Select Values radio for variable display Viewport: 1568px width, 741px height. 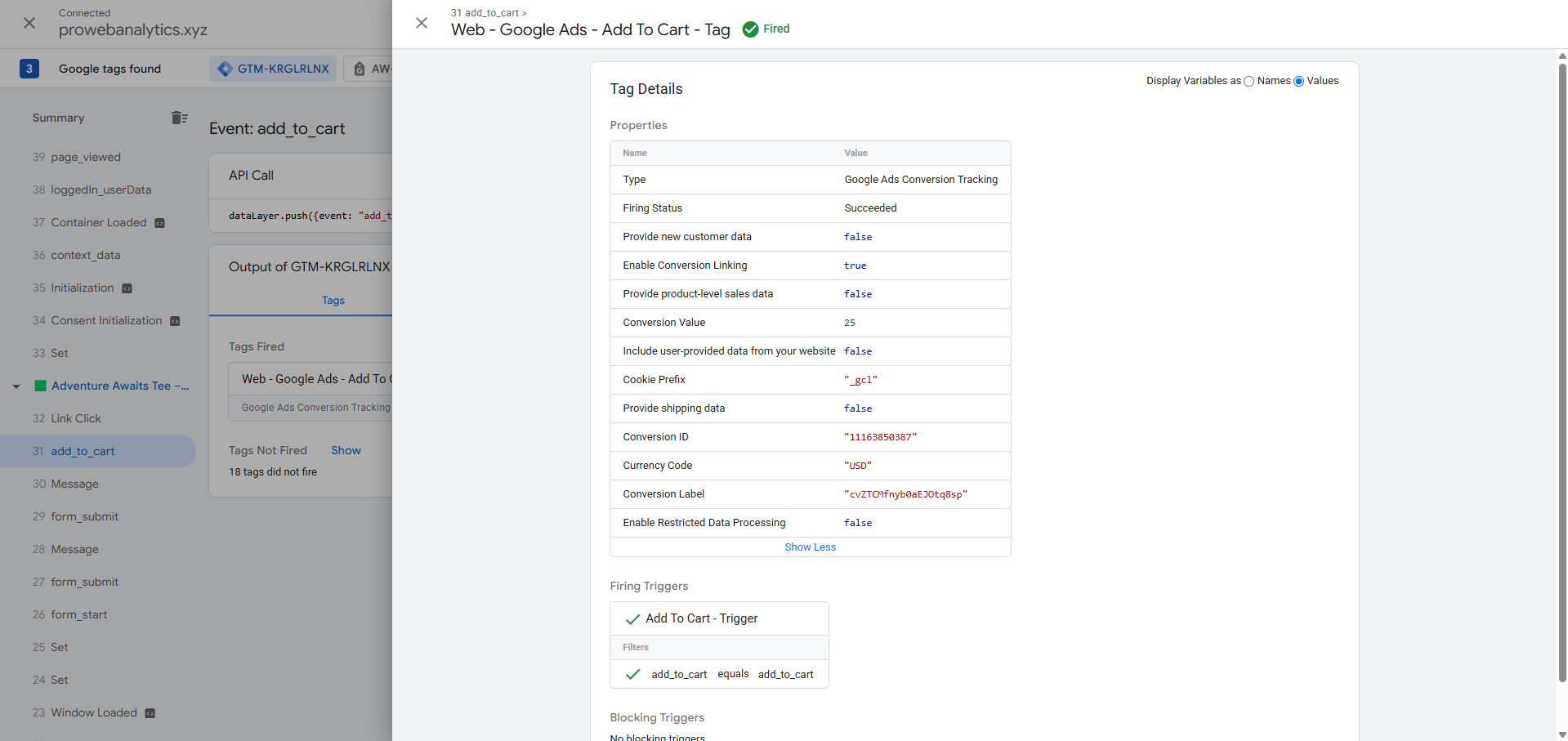pos(1298,81)
